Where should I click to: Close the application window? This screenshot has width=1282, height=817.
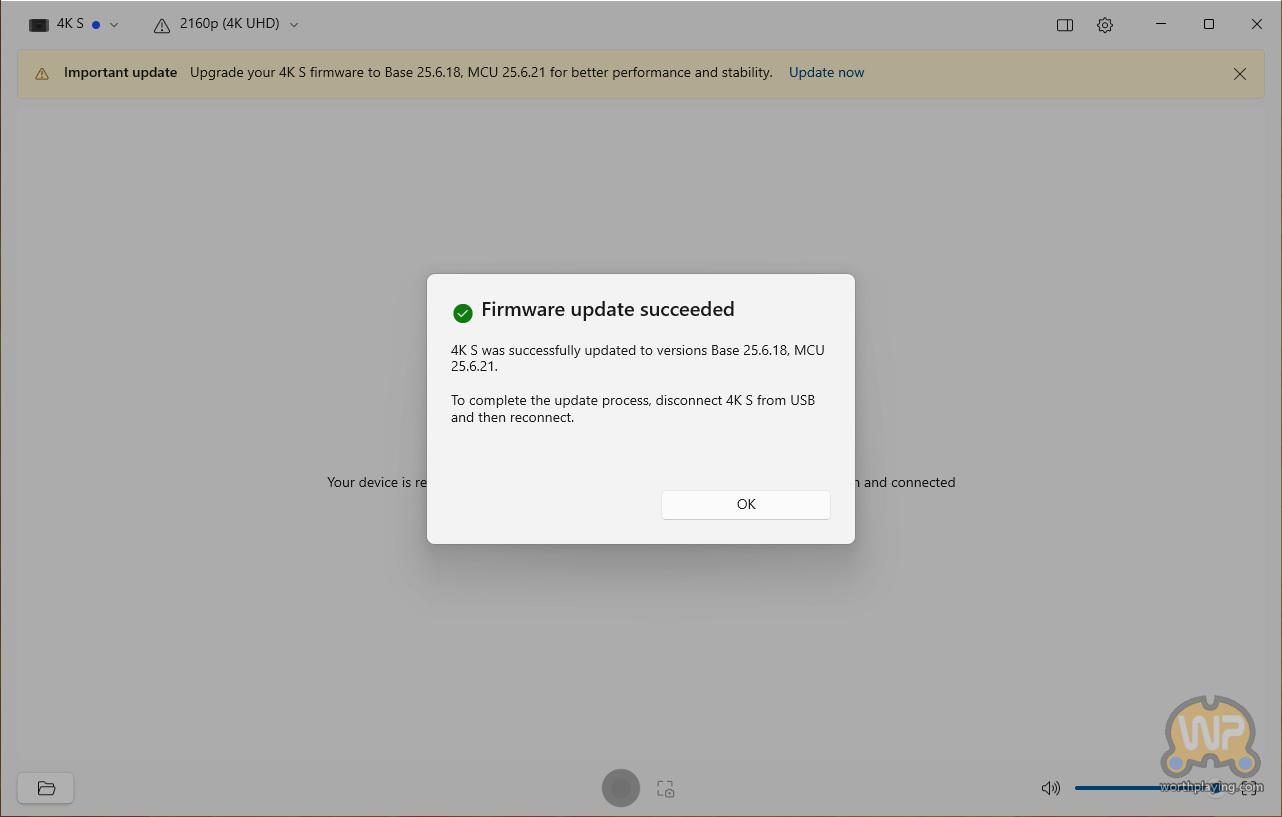point(1256,24)
